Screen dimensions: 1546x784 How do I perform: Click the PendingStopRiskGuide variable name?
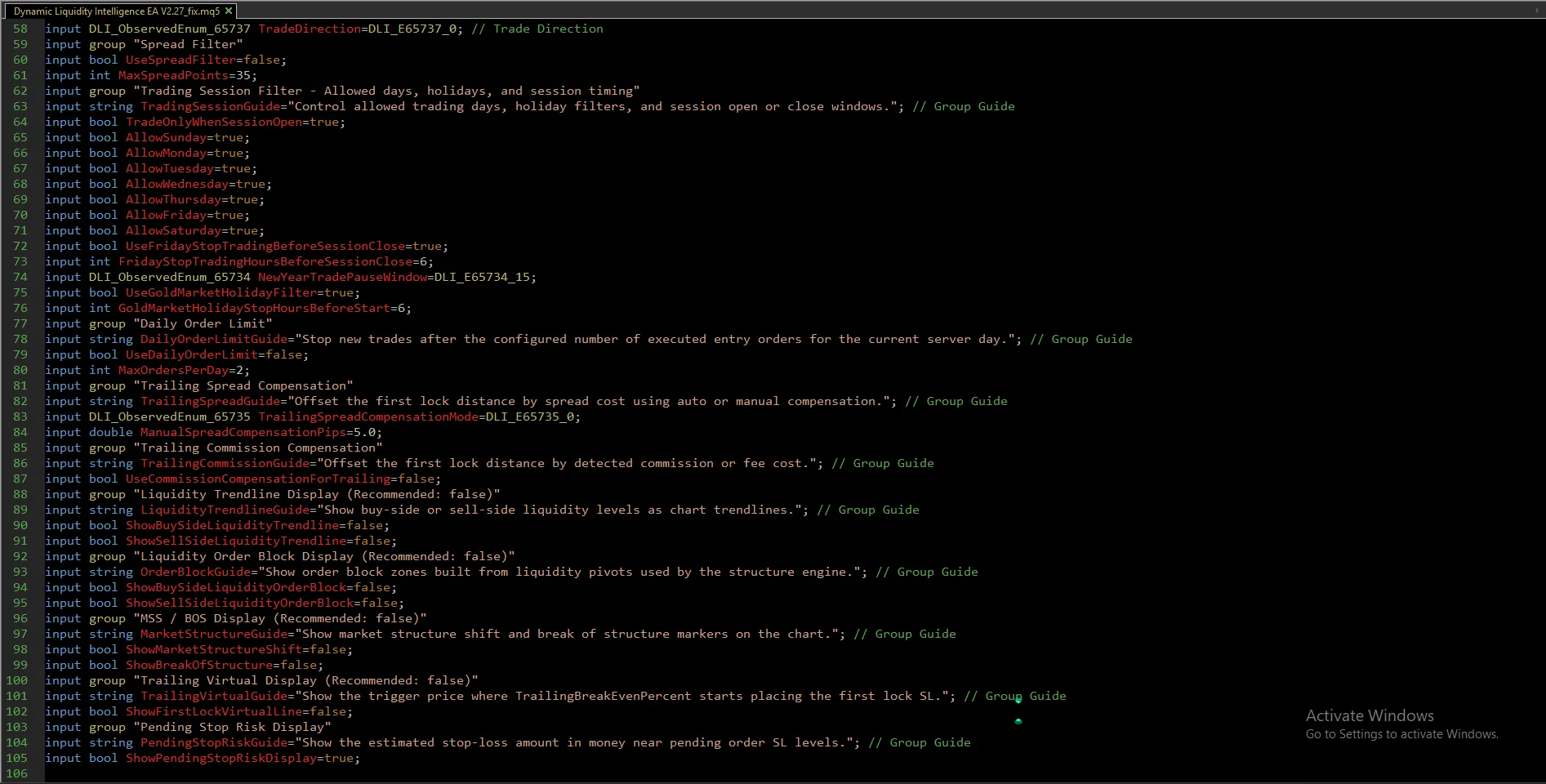(214, 742)
